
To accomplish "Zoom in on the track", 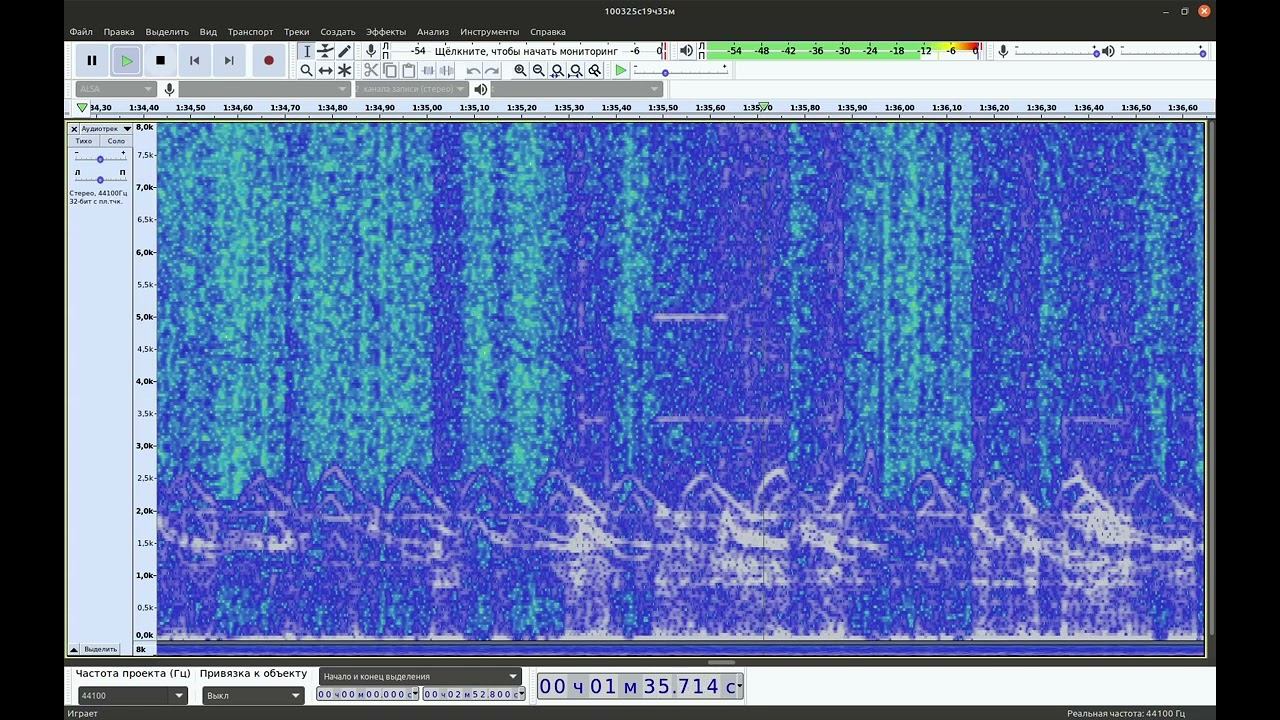I will click(520, 70).
